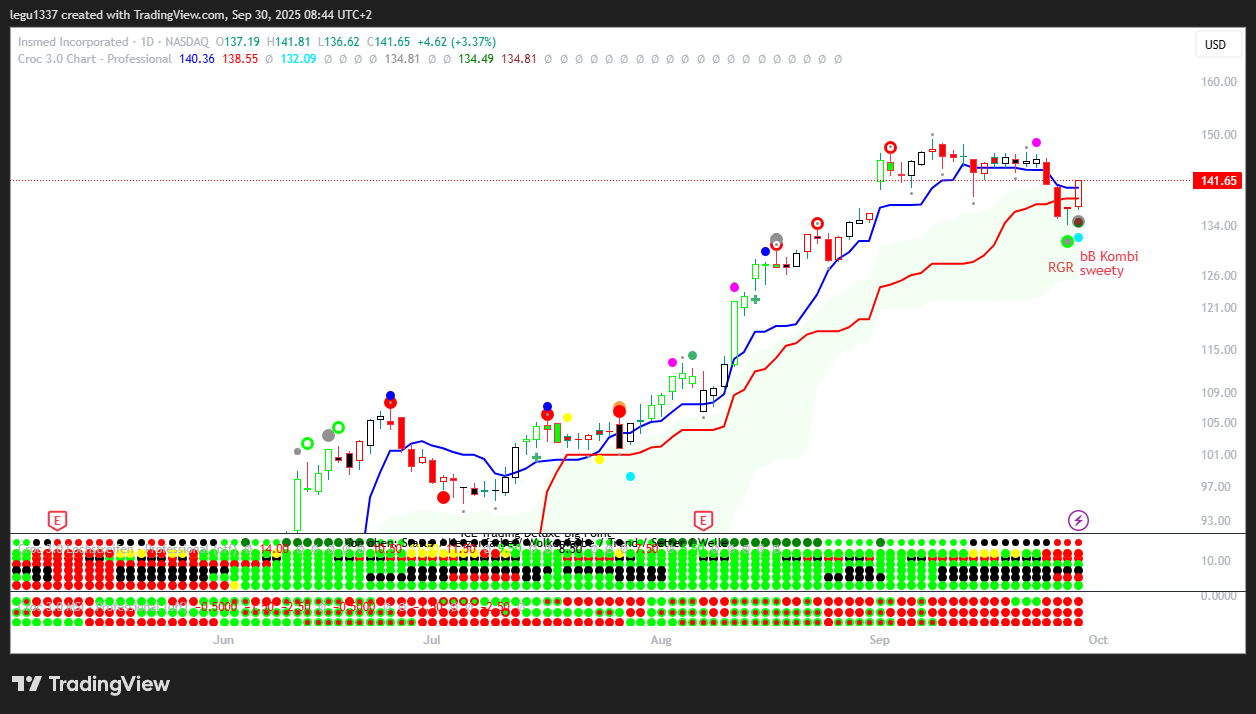Click the RGR text label on chart
Viewport: 1256px width, 714px height.
1060,268
